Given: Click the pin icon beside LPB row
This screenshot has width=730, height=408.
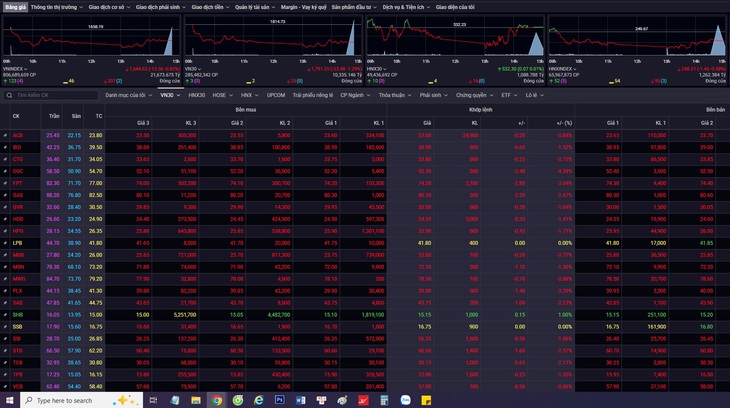Looking at the screenshot, I should tap(5, 243).
